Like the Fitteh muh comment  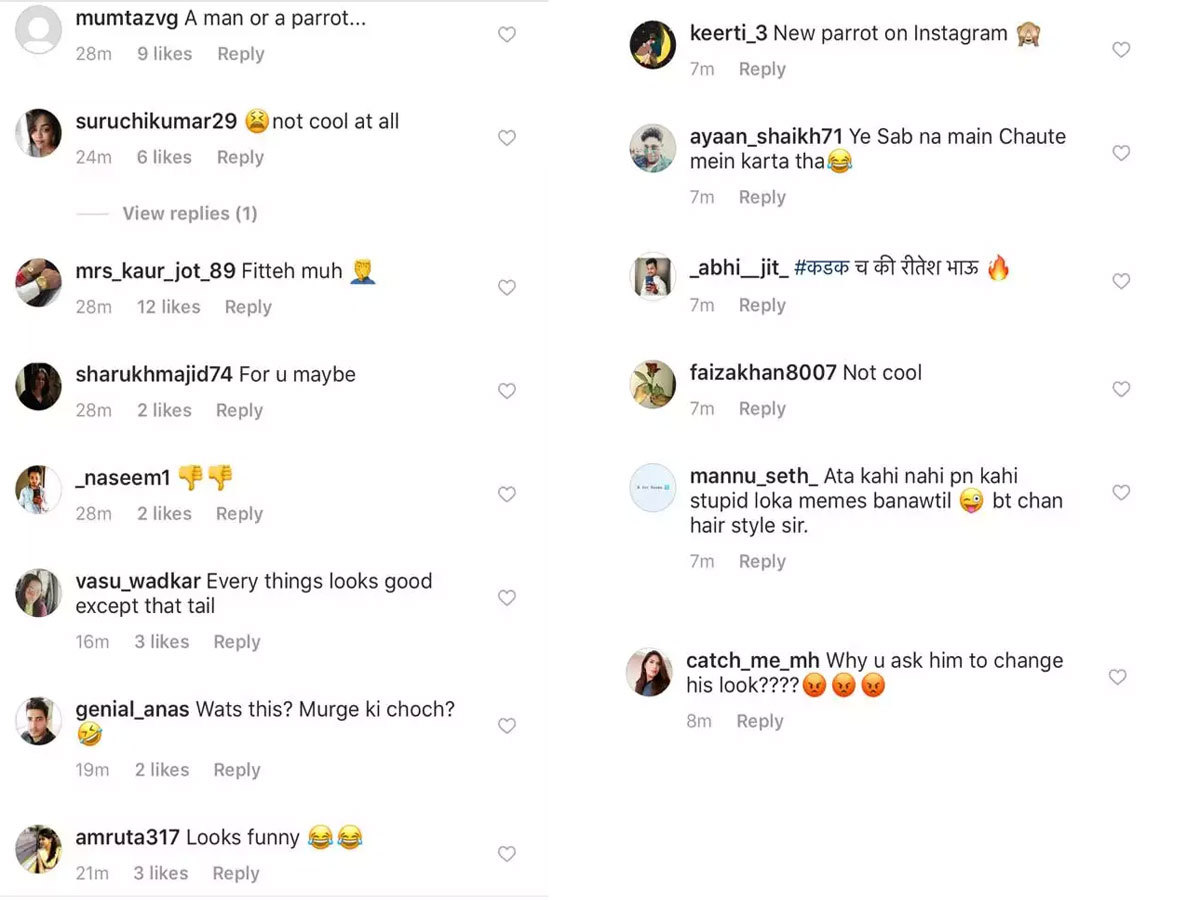point(507,287)
